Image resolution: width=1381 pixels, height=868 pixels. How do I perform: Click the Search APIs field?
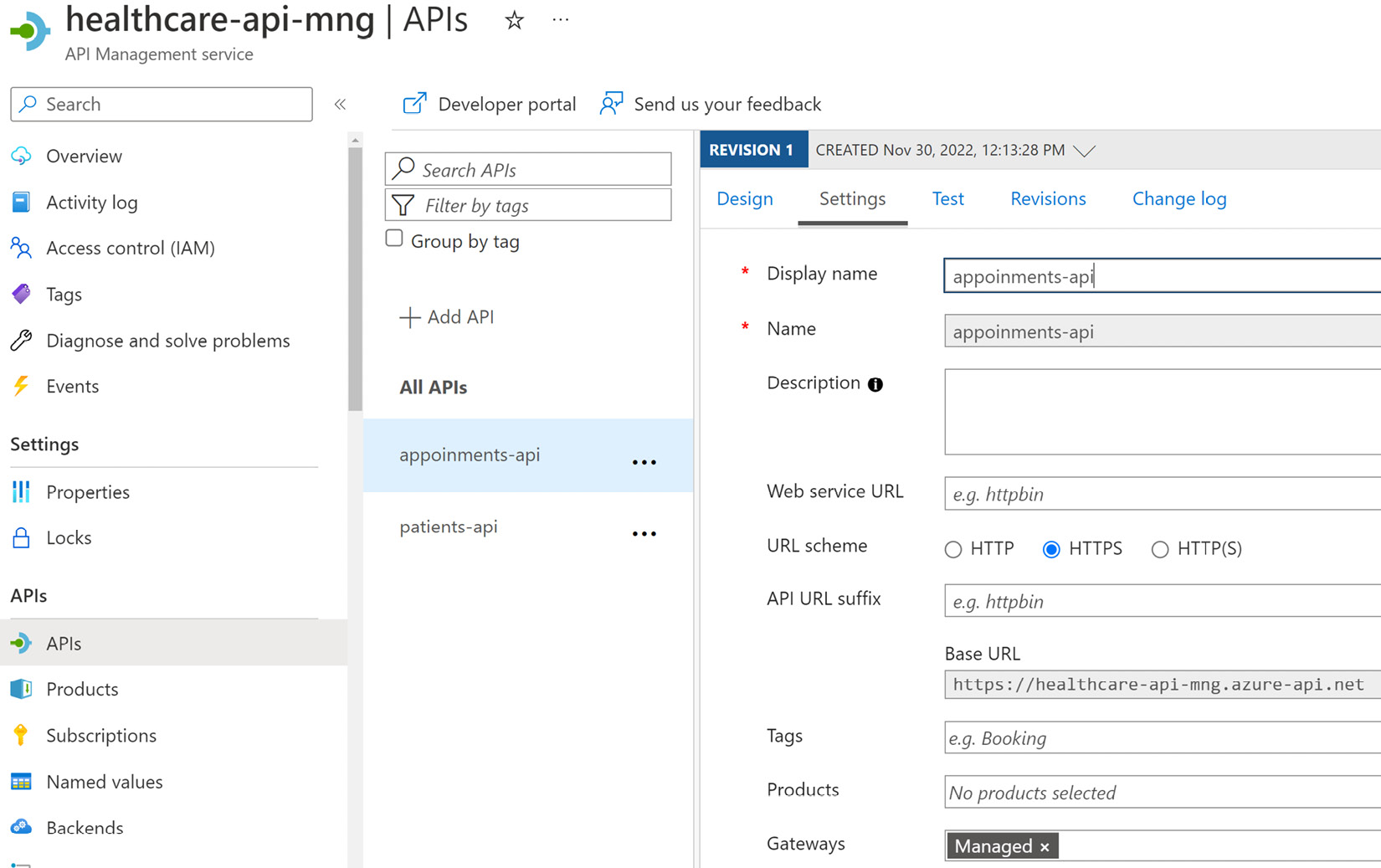[528, 169]
